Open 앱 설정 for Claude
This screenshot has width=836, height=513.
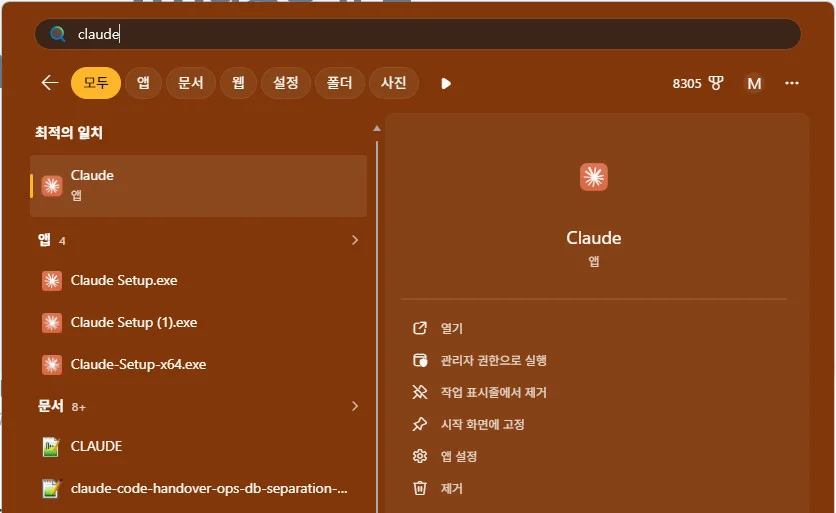pyautogui.click(x=459, y=456)
